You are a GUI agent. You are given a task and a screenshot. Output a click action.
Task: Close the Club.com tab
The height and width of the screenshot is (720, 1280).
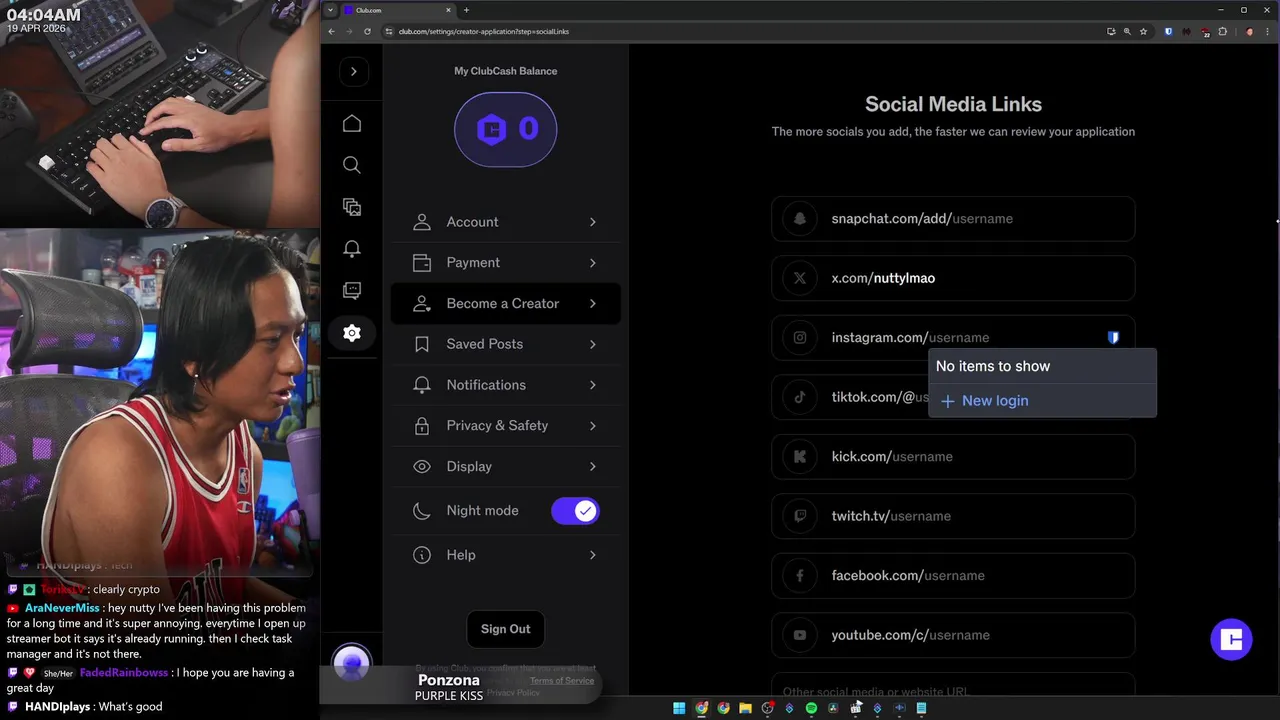pos(448,10)
